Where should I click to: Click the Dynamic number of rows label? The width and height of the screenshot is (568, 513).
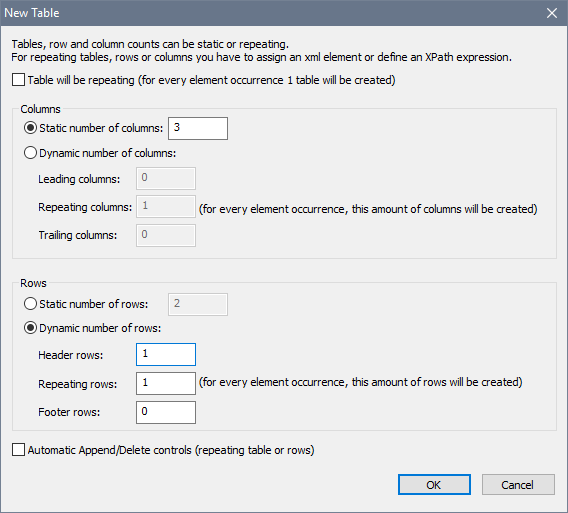[x=100, y=328]
